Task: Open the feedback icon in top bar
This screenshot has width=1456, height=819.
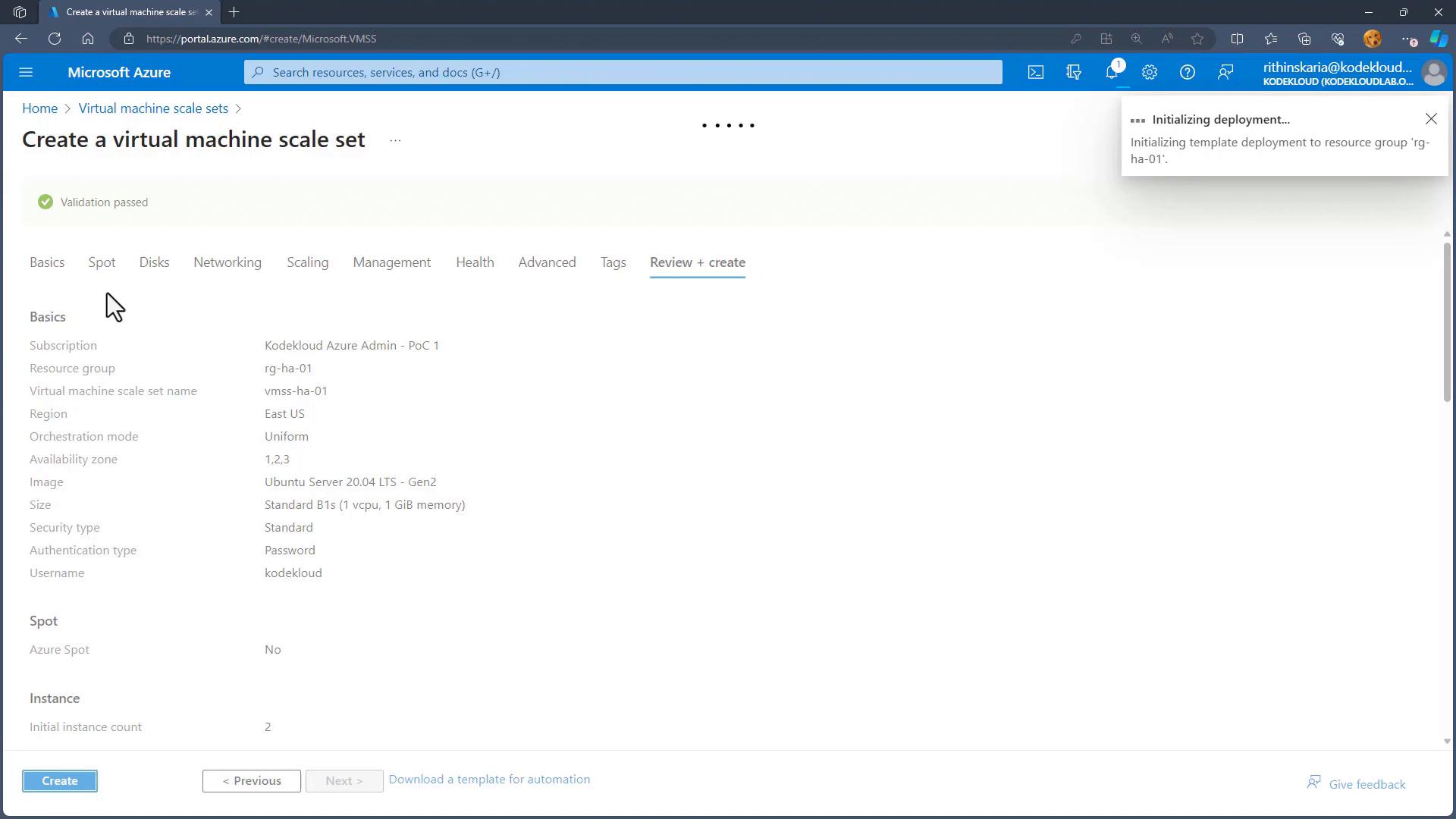Action: 1225,72
